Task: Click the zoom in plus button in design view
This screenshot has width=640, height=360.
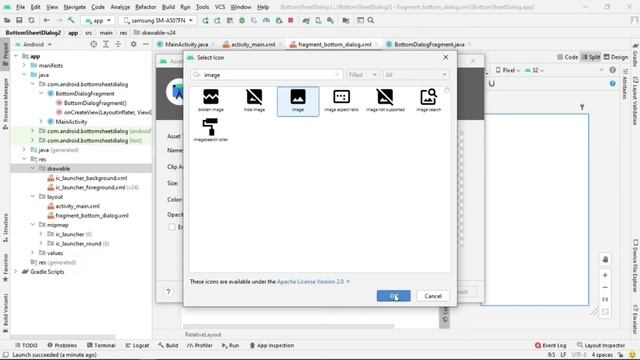Action: (605, 275)
